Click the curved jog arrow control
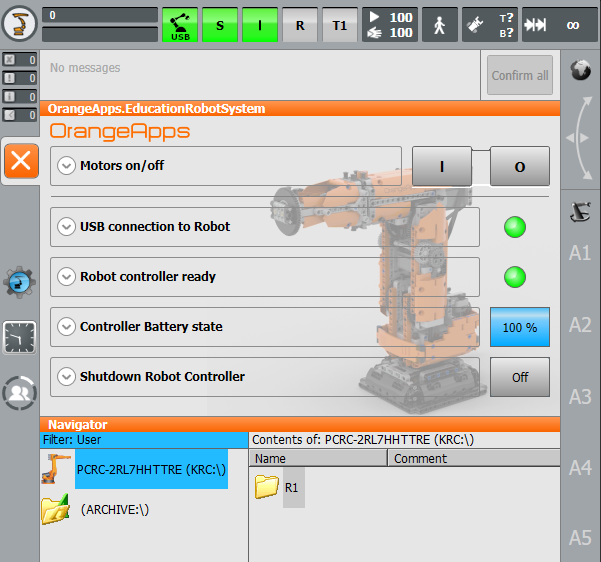Viewport: 601px width, 562px height. tap(580, 138)
